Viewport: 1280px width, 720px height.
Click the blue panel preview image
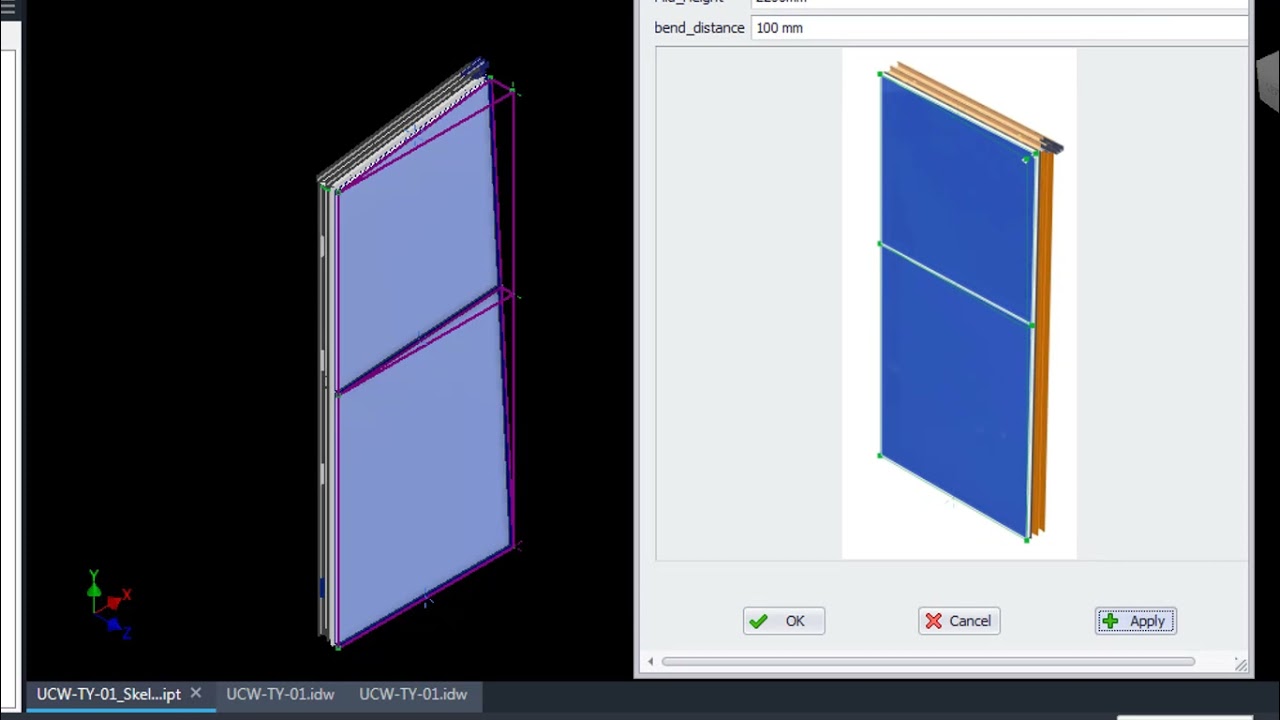coord(959,304)
